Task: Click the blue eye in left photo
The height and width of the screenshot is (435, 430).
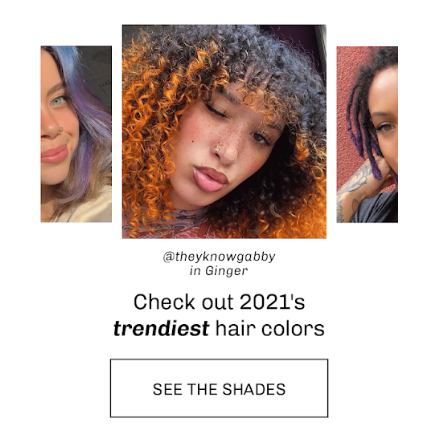Action: (56, 101)
